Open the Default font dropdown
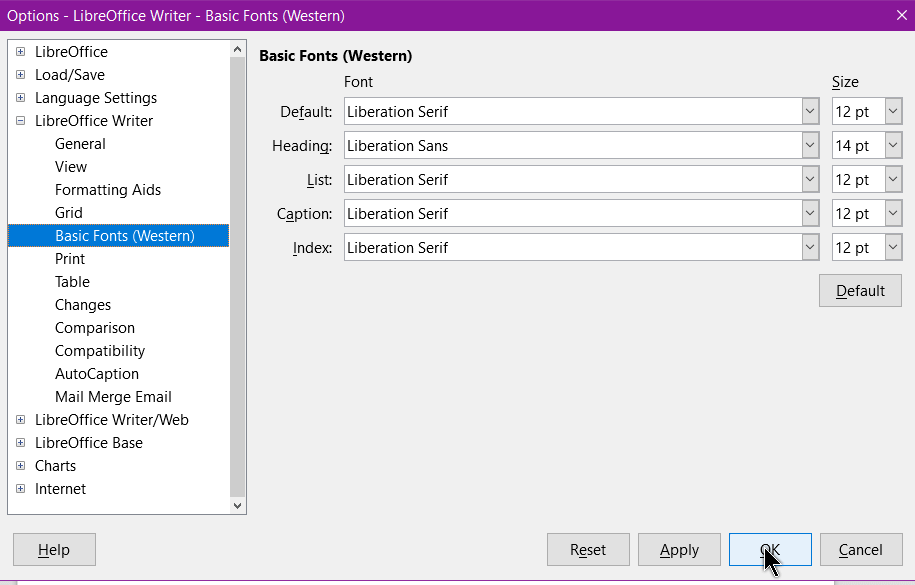This screenshot has height=585, width=915. click(810, 112)
